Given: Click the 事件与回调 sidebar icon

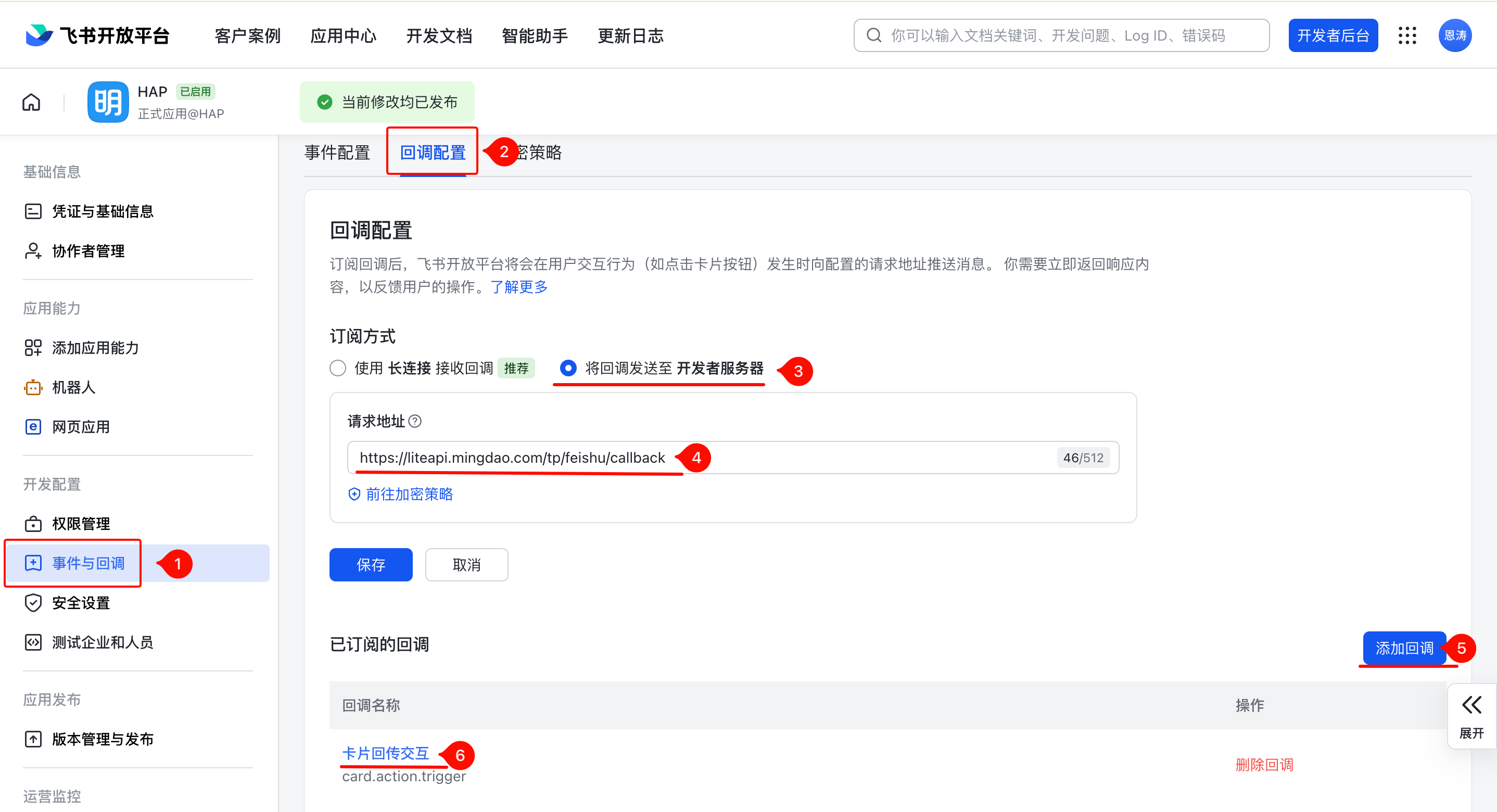Looking at the screenshot, I should 33,563.
